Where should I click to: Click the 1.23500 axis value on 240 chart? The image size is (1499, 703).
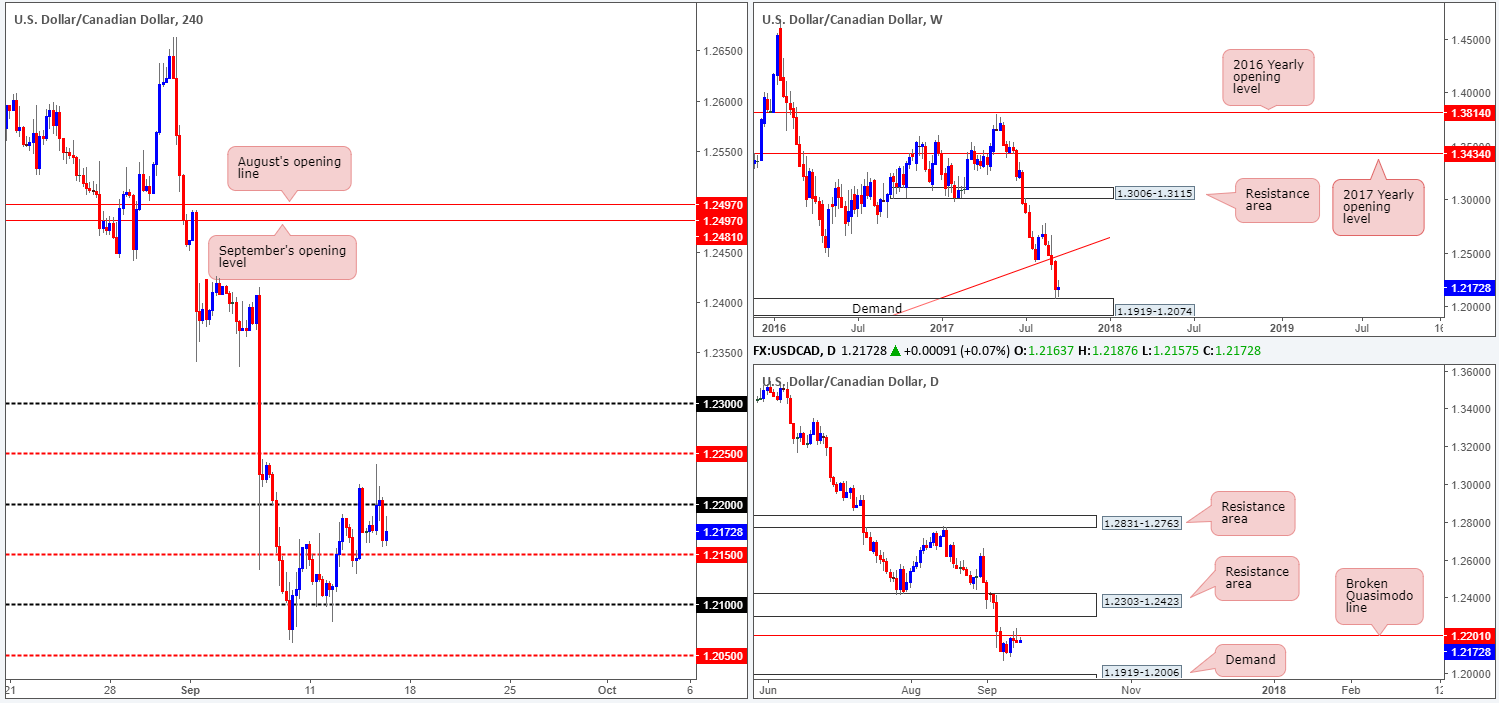(724, 353)
